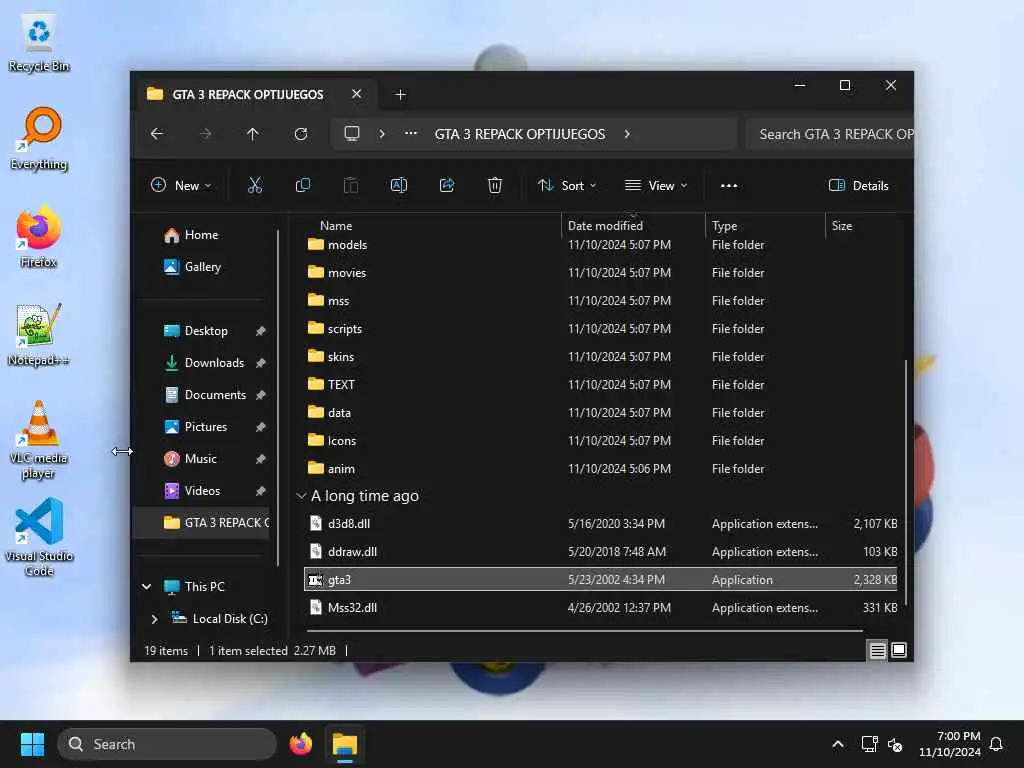The height and width of the screenshot is (768, 1024).
Task: Go back with the left arrow
Action: pyautogui.click(x=157, y=134)
